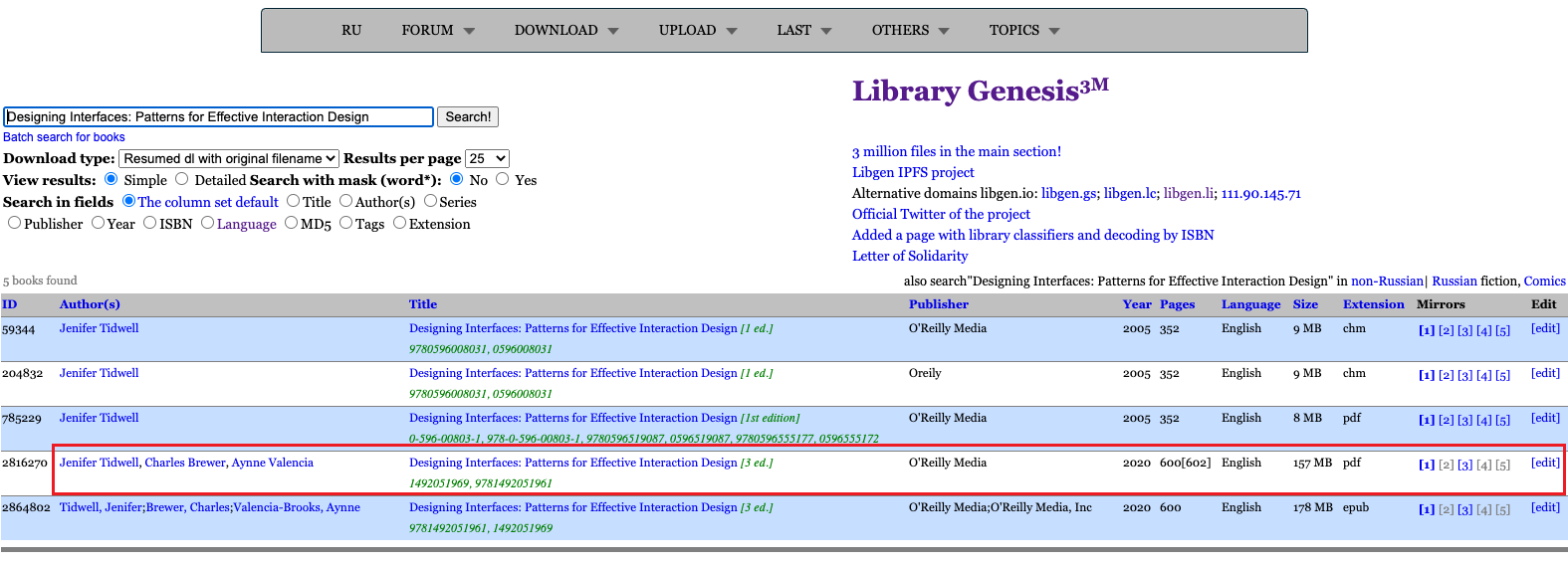Image resolution: width=1568 pixels, height=564 pixels.
Task: Visit the libgen.gs alternative domain
Action: [1069, 193]
